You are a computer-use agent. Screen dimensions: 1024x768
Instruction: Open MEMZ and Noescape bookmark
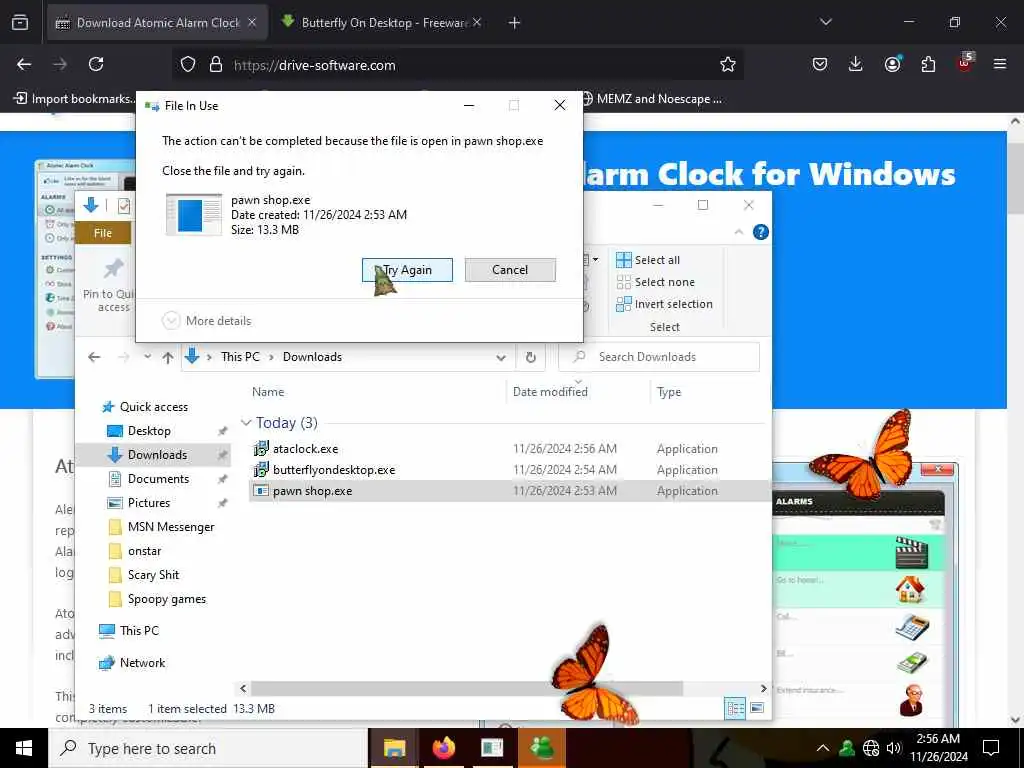[x=652, y=99]
